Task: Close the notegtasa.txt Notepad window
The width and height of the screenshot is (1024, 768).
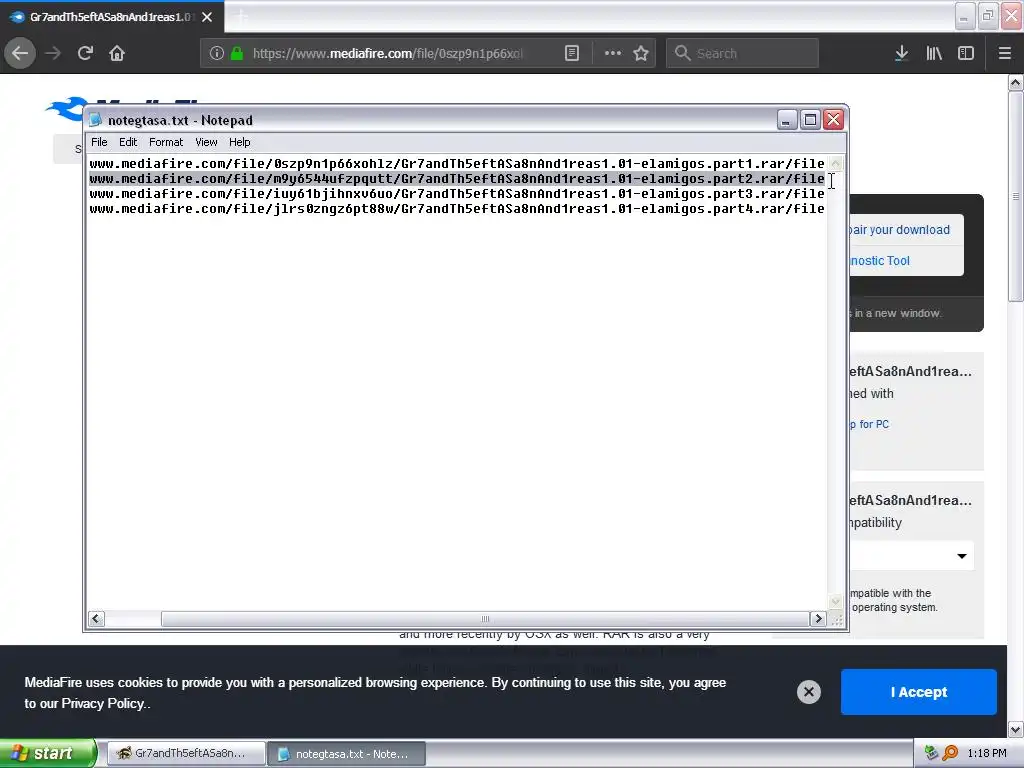Action: pyautogui.click(x=834, y=120)
